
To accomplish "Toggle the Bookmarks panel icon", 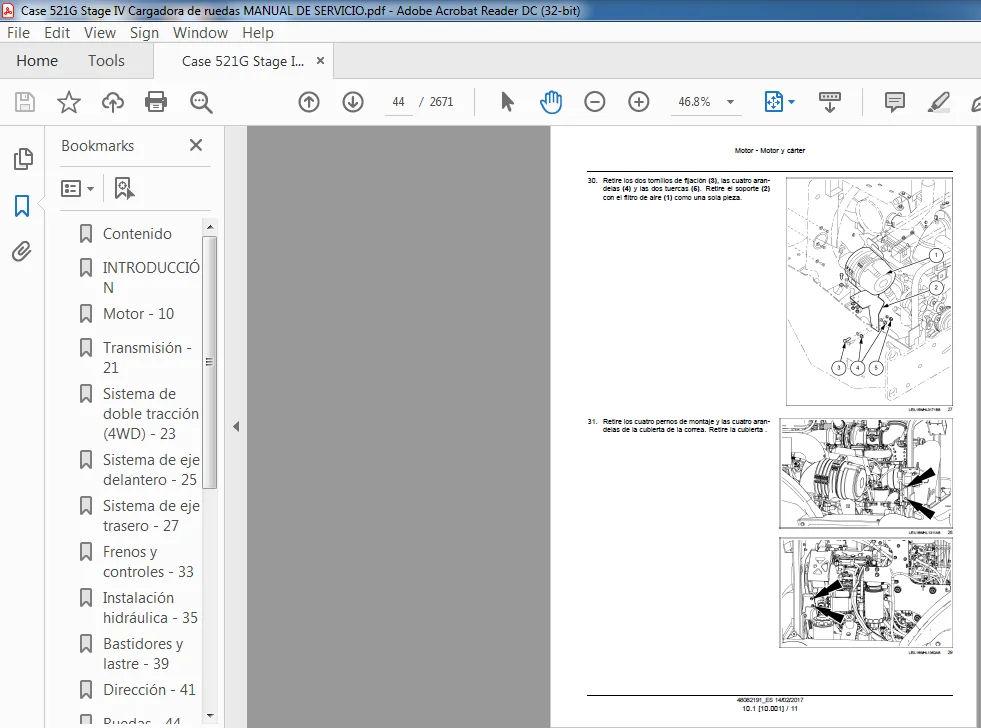I will click(22, 205).
